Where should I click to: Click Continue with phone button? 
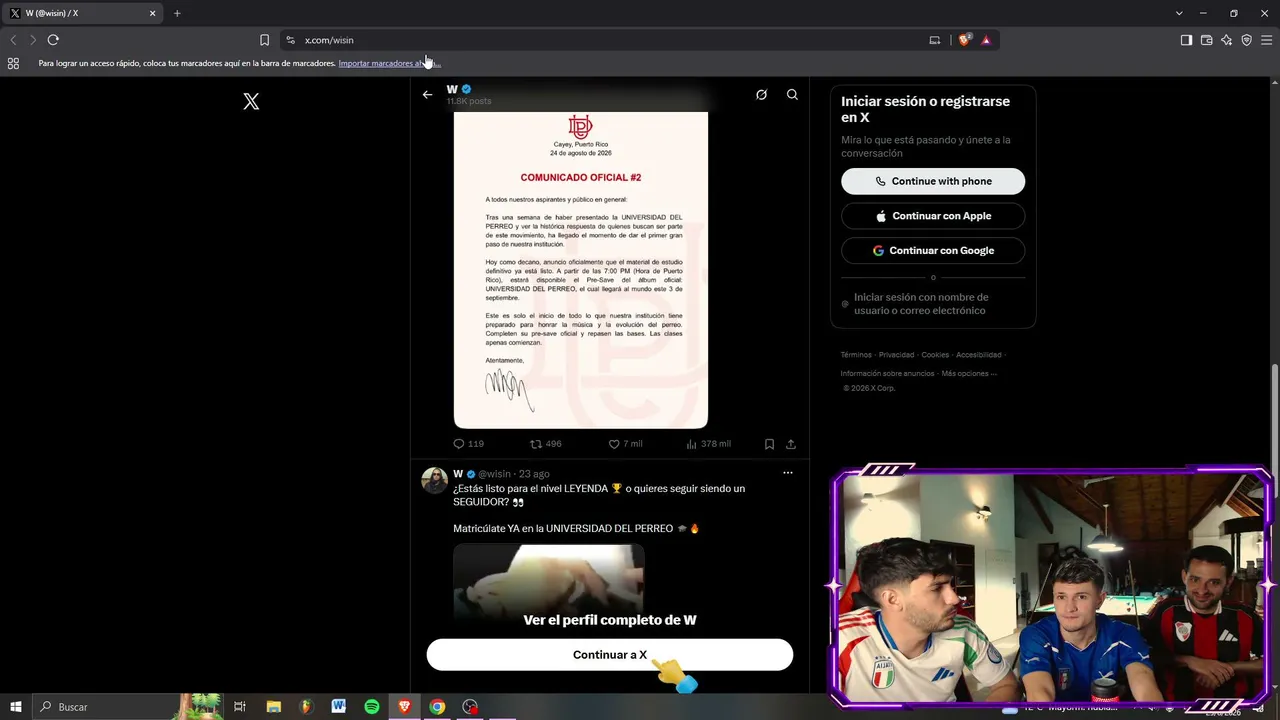tap(933, 181)
